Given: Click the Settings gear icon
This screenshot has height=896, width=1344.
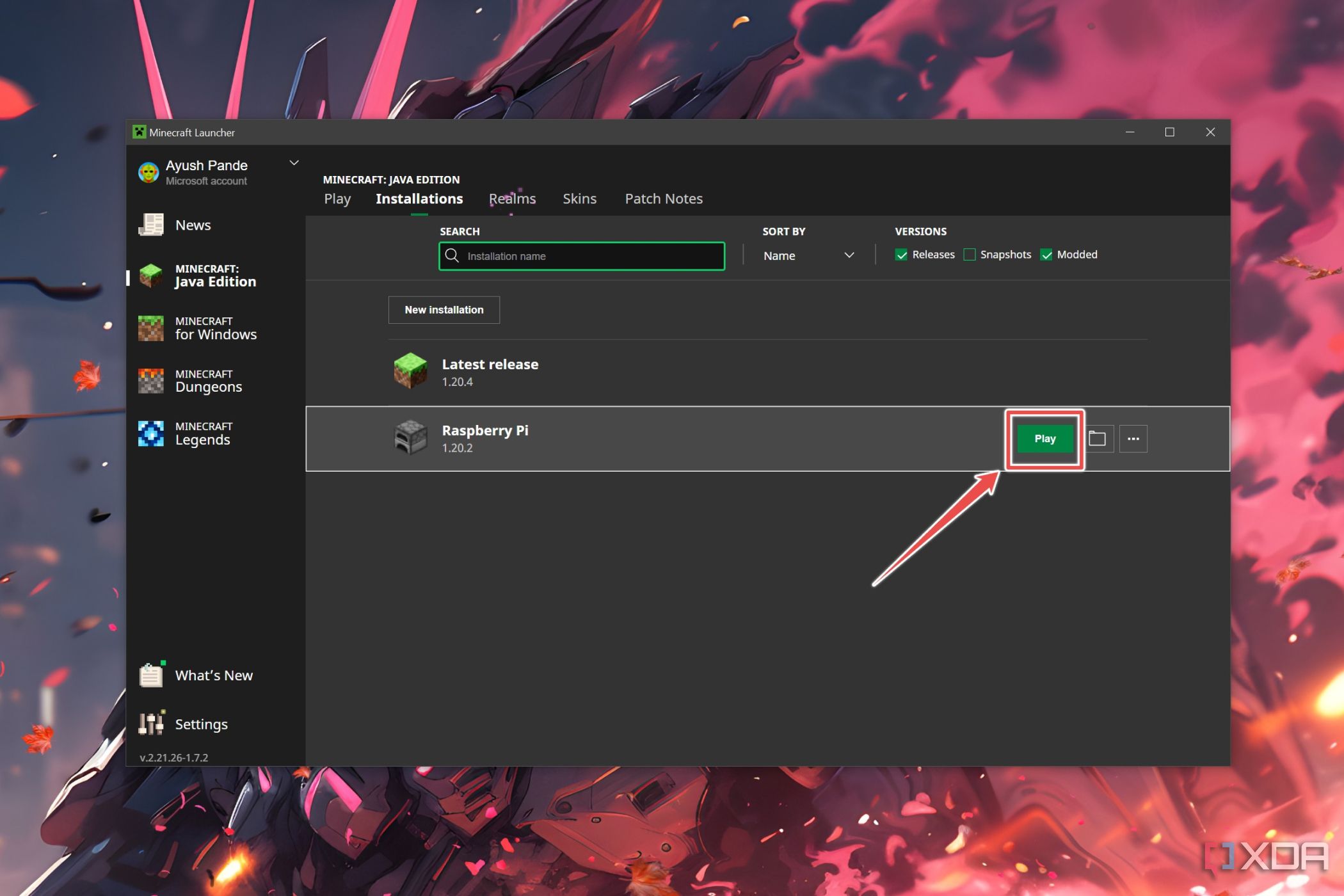Looking at the screenshot, I should click(154, 723).
